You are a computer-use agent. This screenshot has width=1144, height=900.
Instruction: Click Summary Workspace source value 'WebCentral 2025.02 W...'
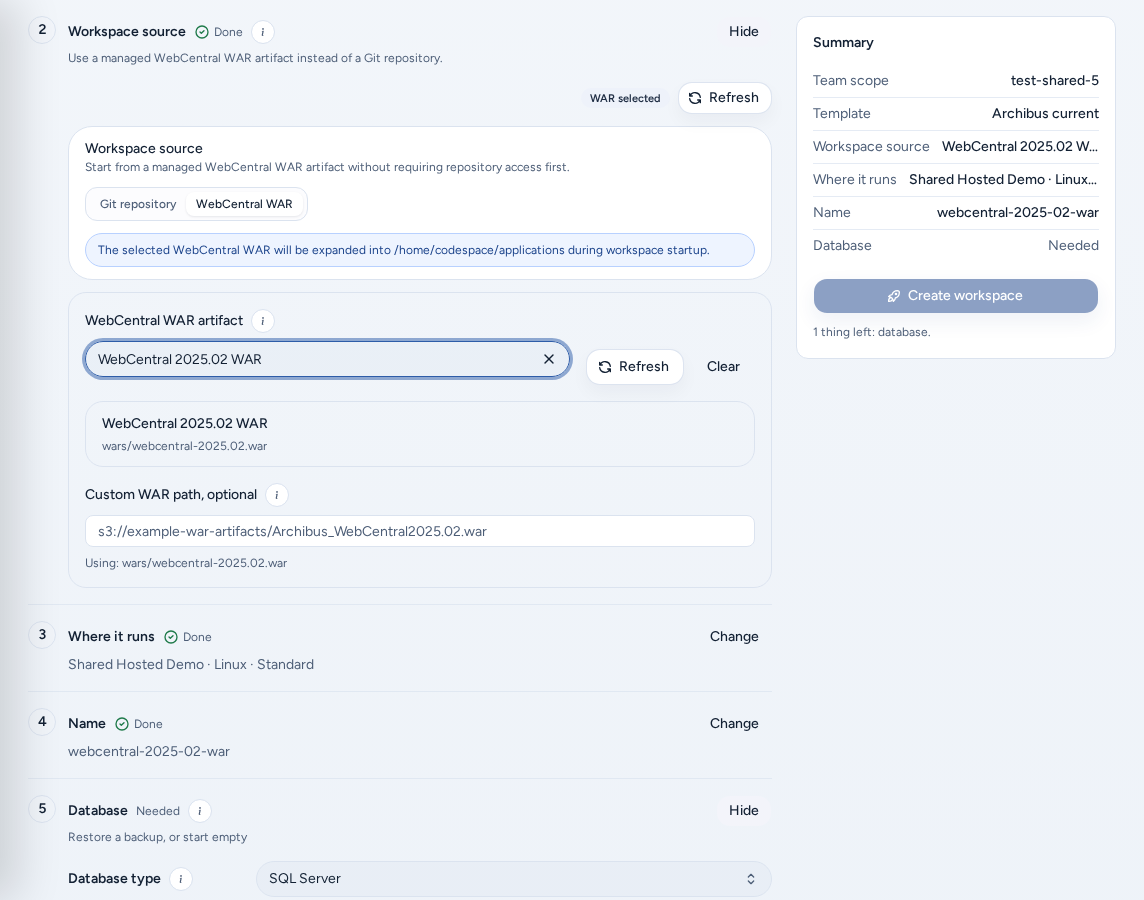(x=1020, y=146)
